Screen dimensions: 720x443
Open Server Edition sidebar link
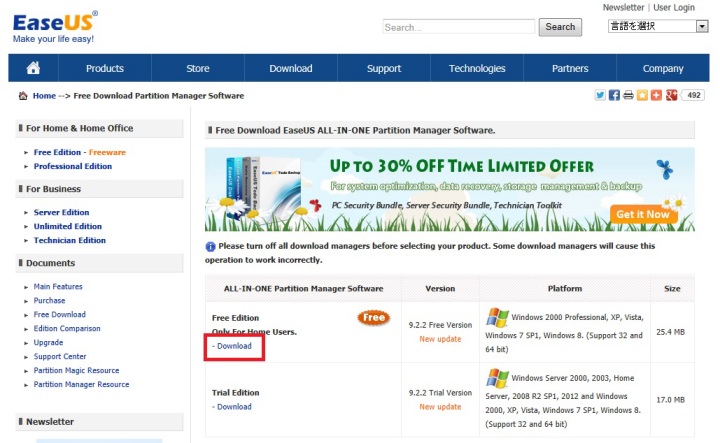click(61, 212)
